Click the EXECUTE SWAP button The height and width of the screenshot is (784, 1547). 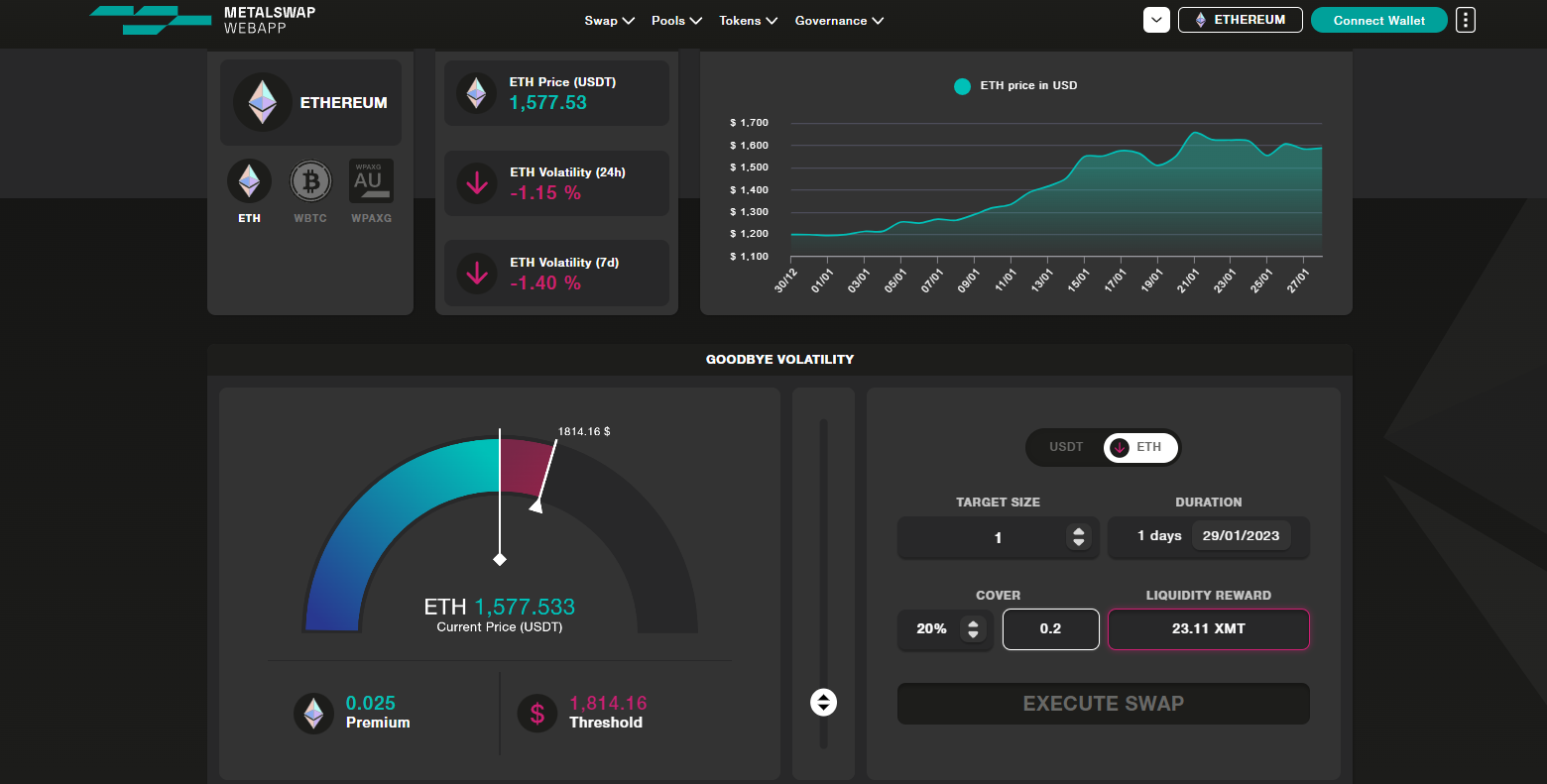(1104, 704)
